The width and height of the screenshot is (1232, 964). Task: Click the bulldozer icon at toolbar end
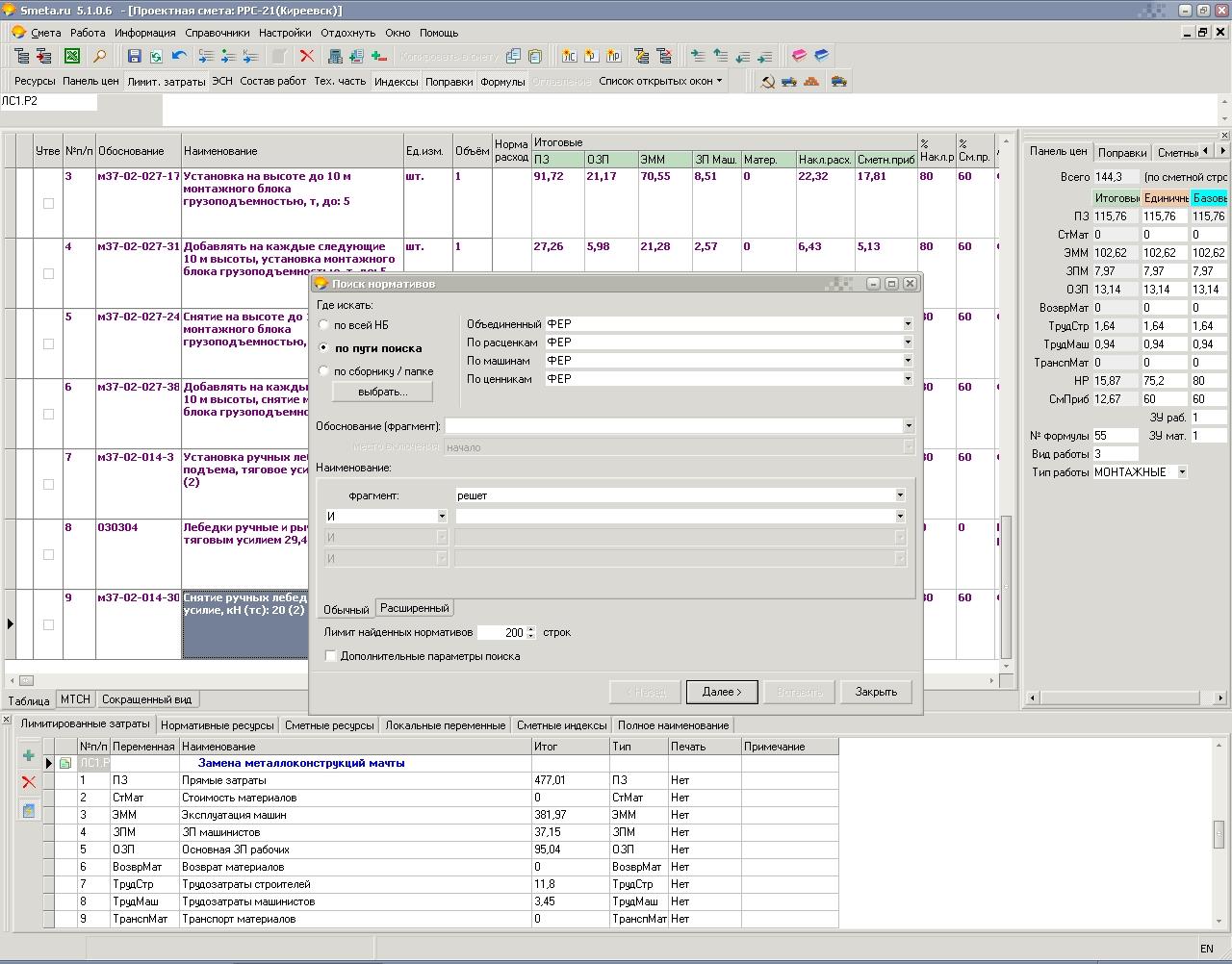coord(839,82)
